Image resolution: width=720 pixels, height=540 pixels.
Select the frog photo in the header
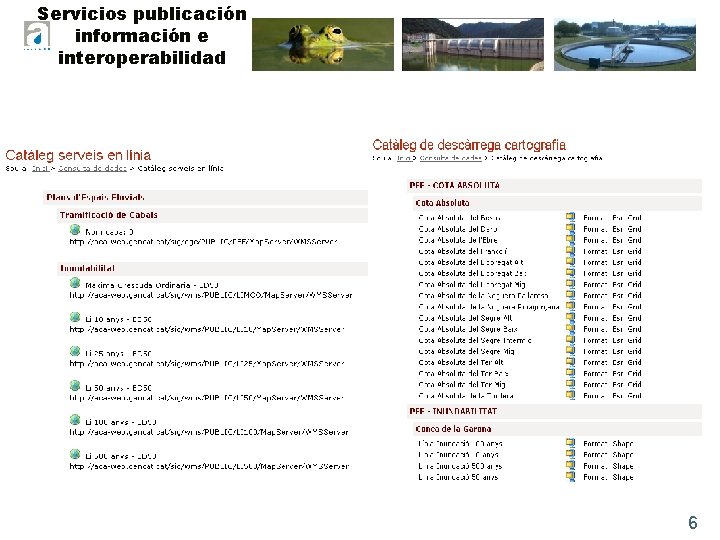point(323,44)
